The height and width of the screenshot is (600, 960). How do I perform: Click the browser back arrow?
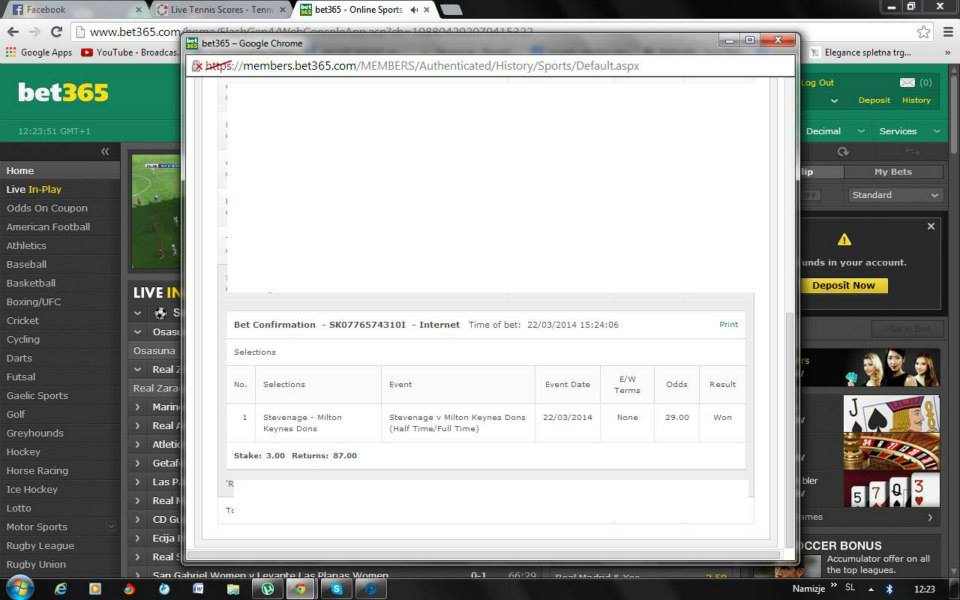click(13, 32)
